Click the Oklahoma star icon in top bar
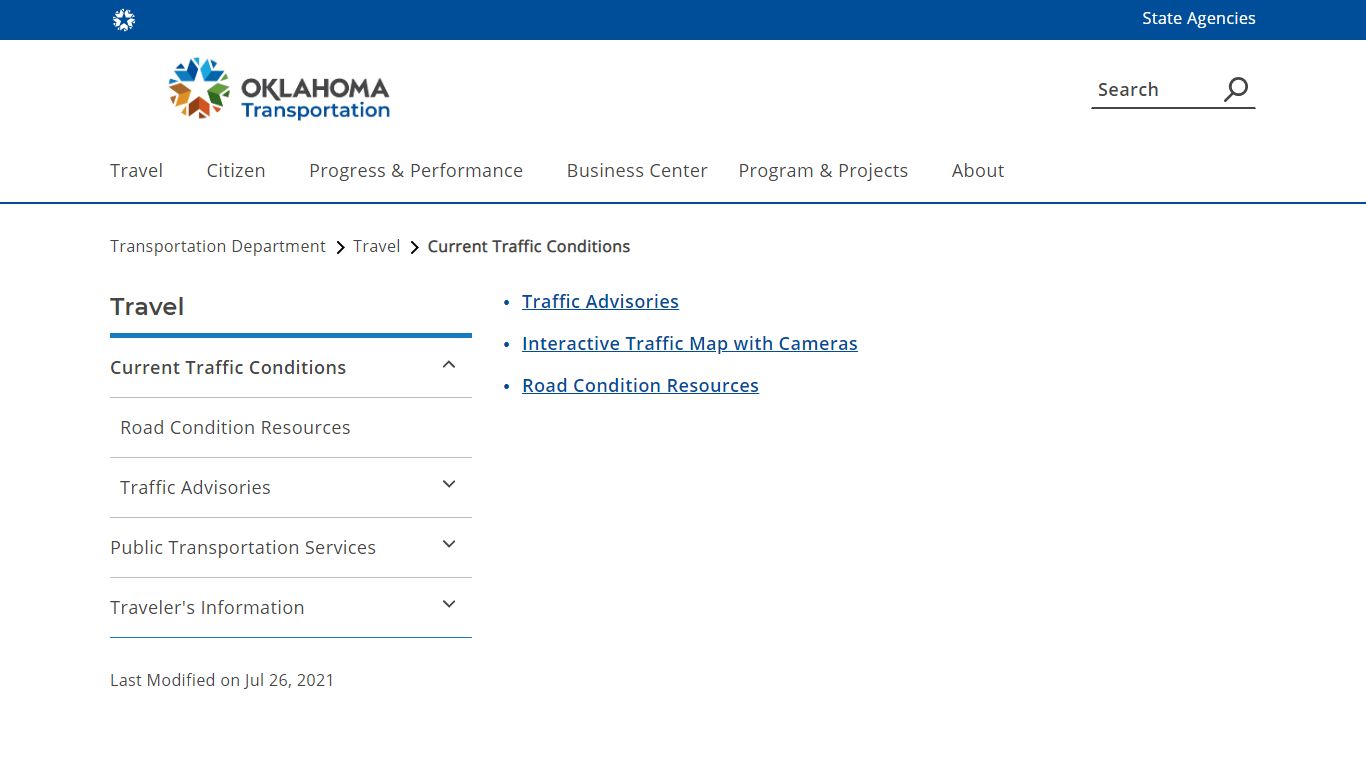Image resolution: width=1366 pixels, height=768 pixels. pyautogui.click(x=124, y=20)
